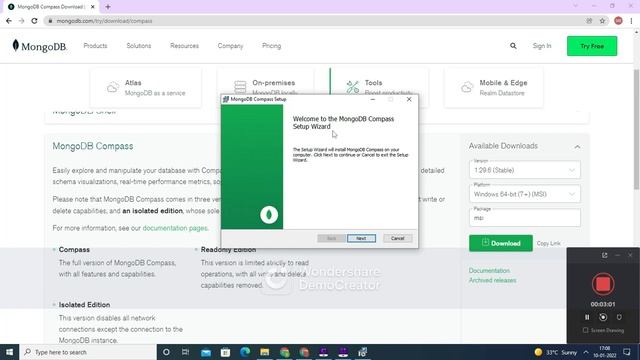Click the shield-shaped icon in recorder

(619, 317)
